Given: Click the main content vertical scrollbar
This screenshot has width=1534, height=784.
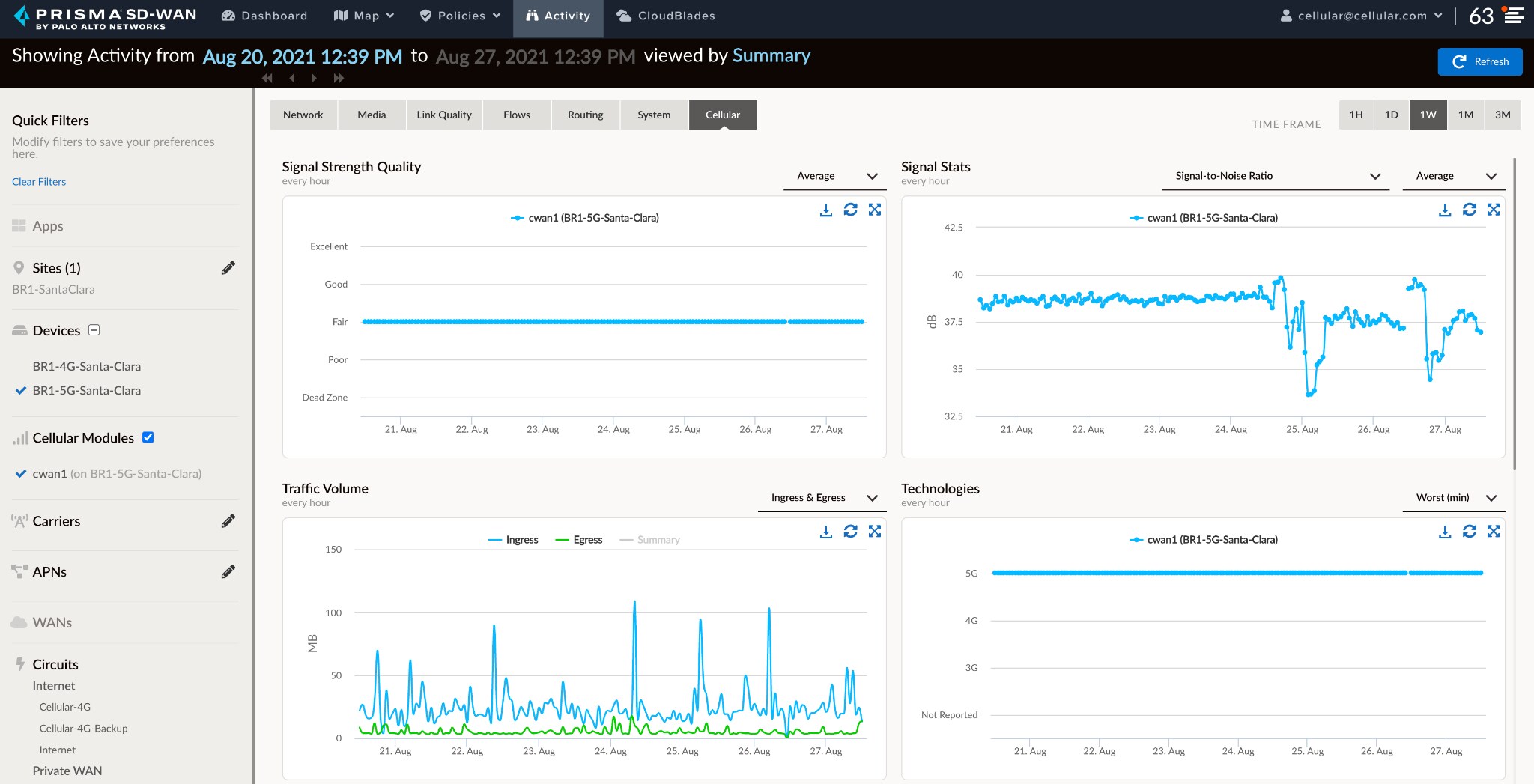Looking at the screenshot, I should click(x=1515, y=314).
